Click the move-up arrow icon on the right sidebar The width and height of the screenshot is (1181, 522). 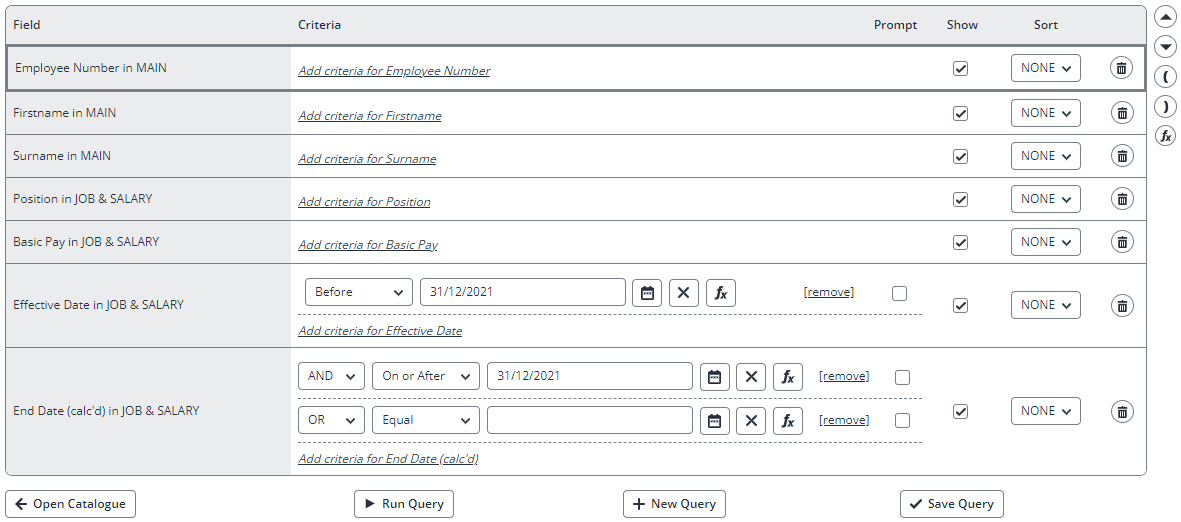pos(1165,17)
